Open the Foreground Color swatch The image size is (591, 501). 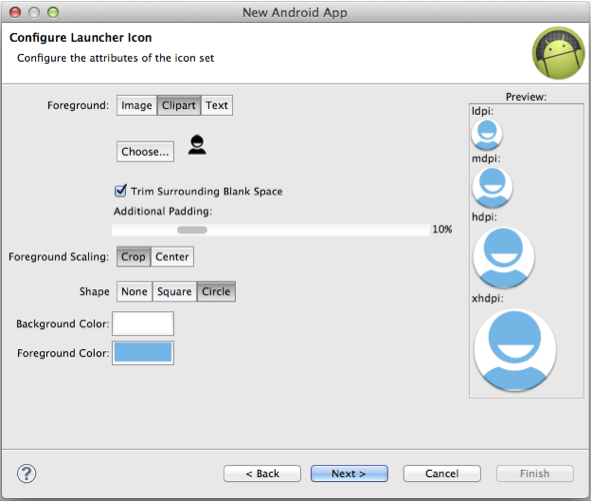(143, 353)
